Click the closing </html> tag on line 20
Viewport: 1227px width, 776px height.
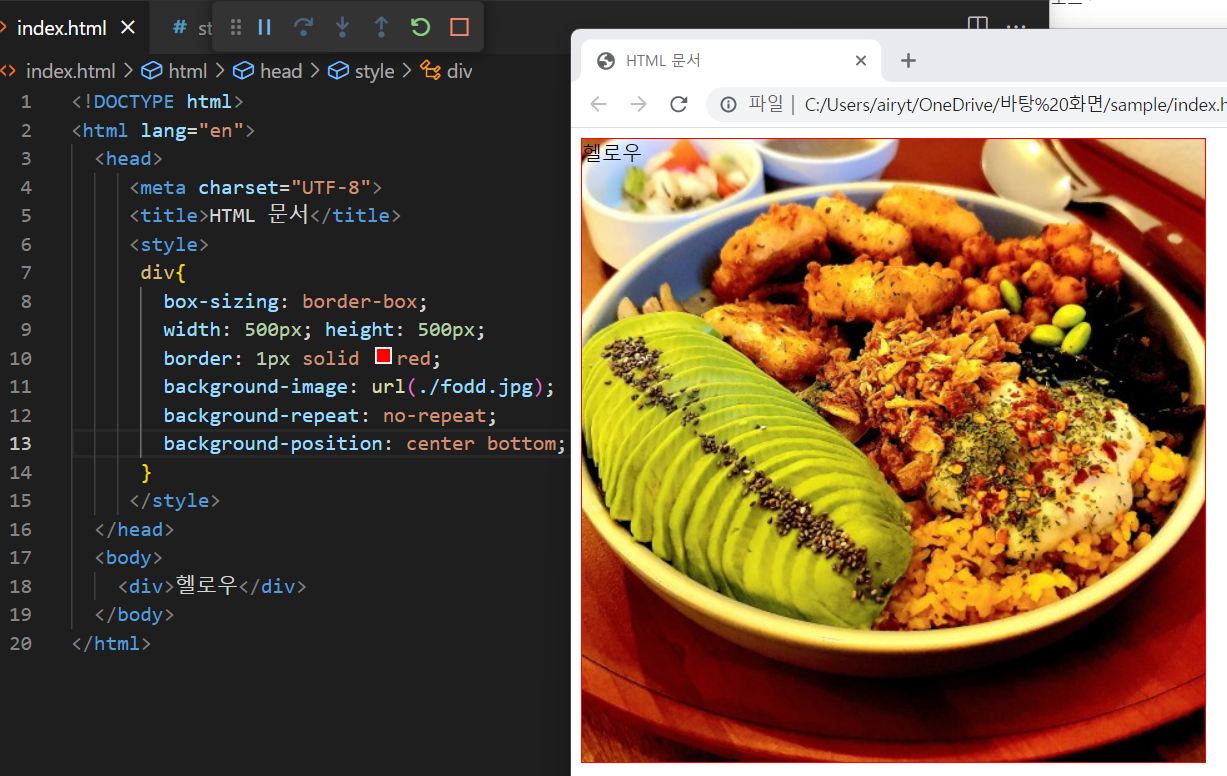tap(111, 643)
